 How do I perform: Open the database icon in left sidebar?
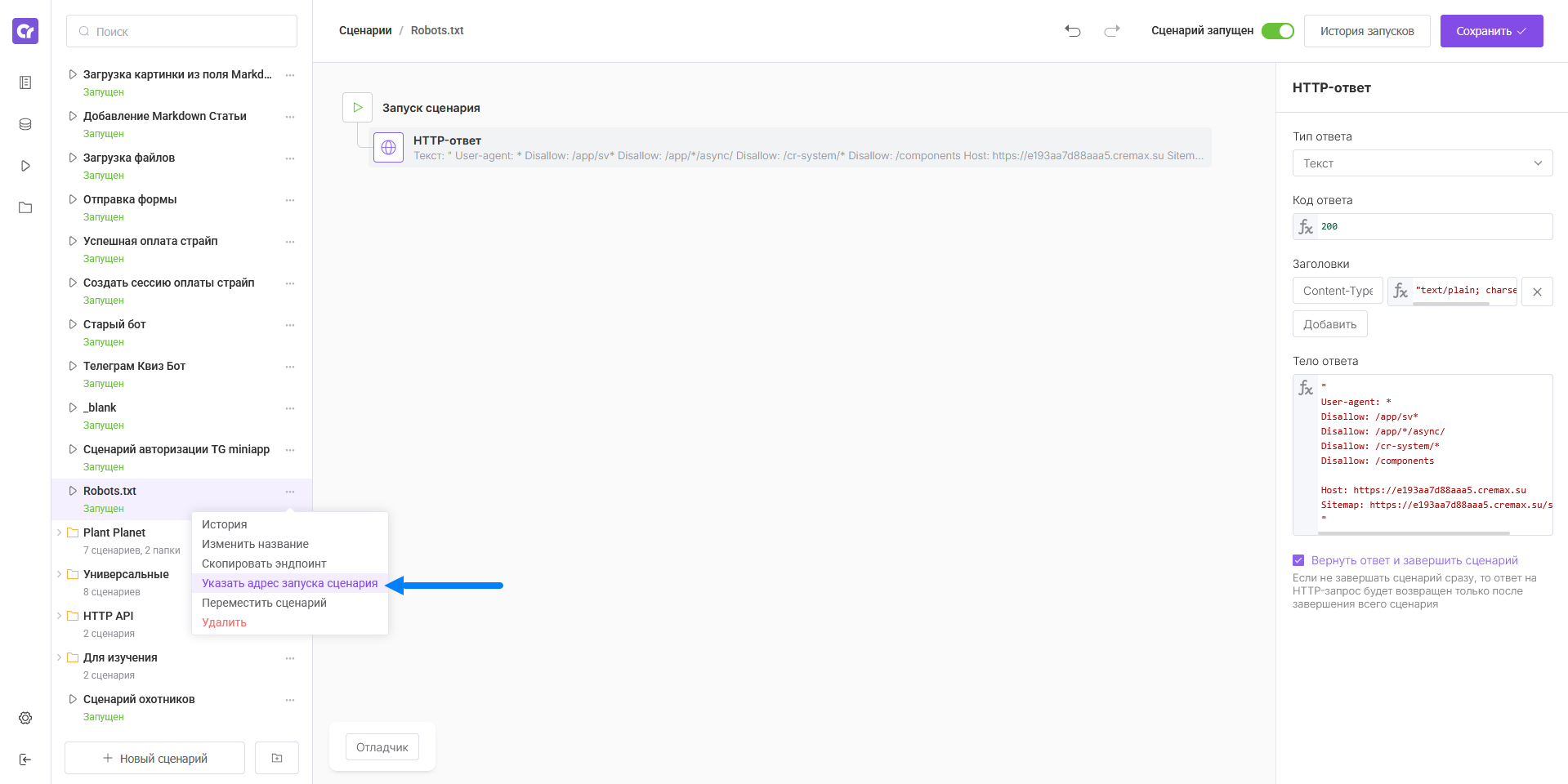pos(25,124)
